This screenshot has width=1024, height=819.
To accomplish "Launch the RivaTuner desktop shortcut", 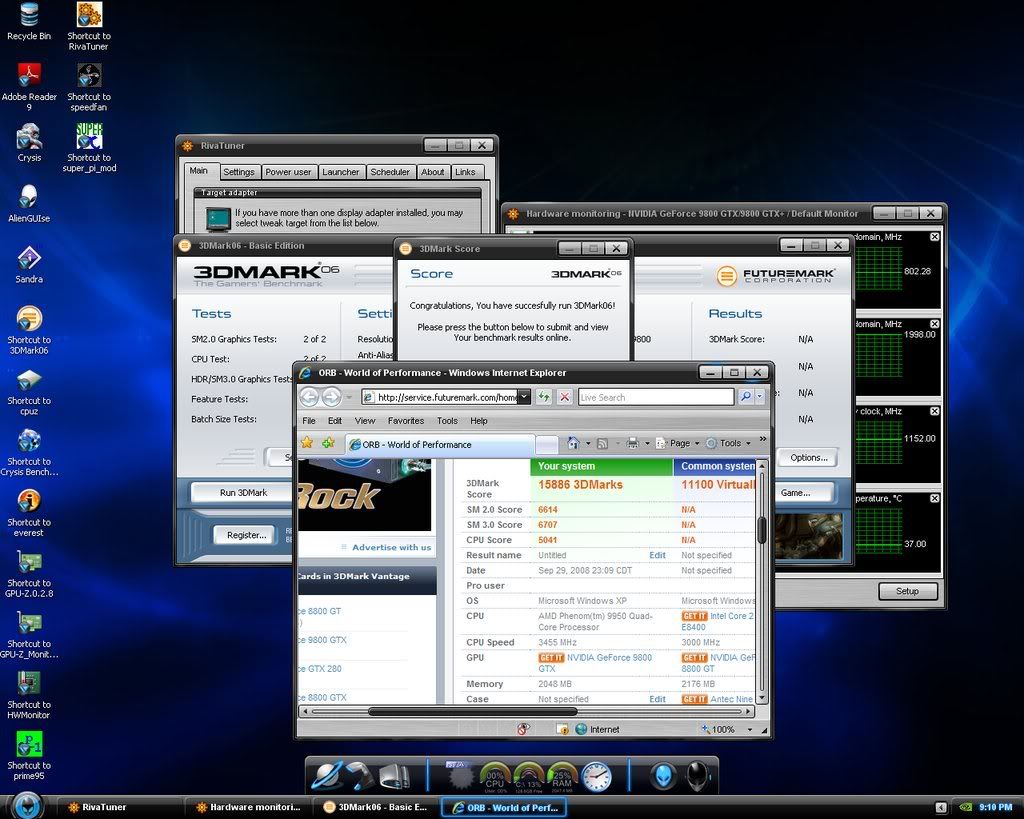I will [x=89, y=26].
